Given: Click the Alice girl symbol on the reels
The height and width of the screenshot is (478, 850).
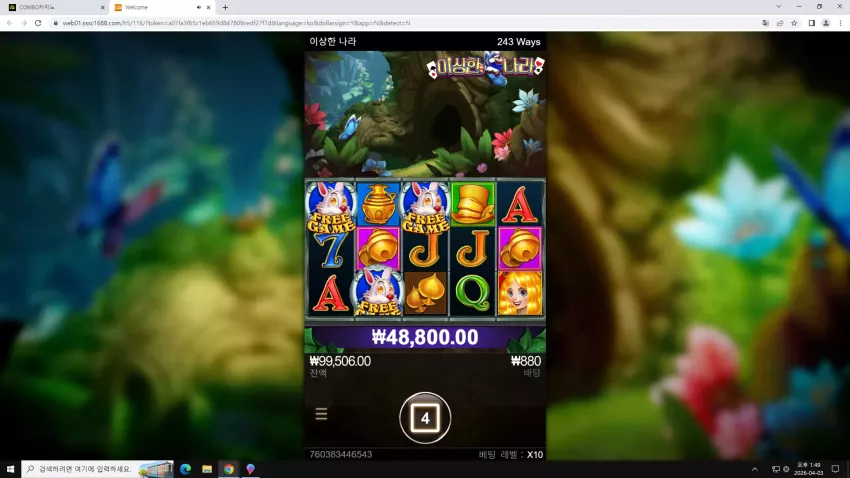Looking at the screenshot, I should pos(520,293).
